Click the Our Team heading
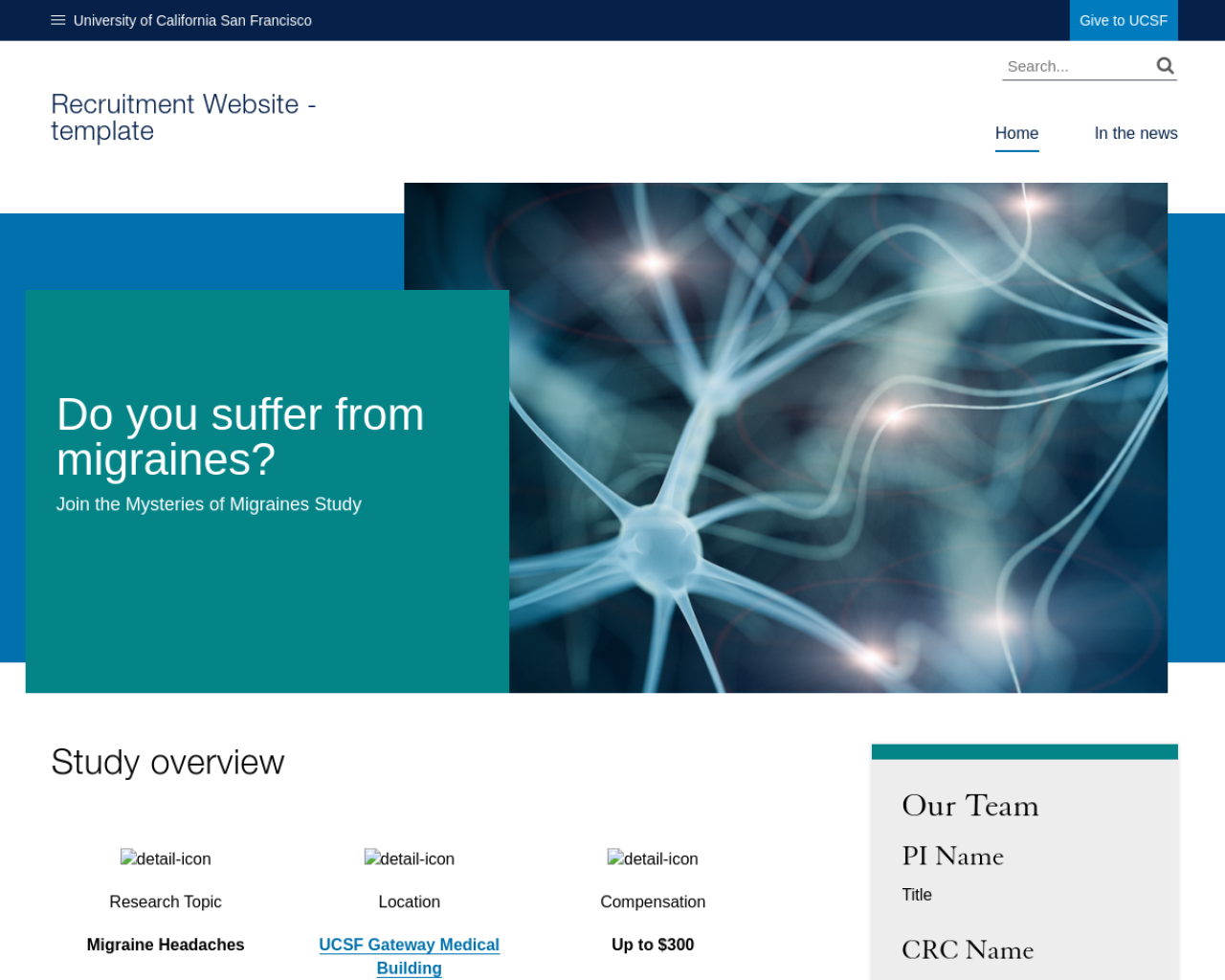Viewport: 1225px width, 980px height. pyautogui.click(x=970, y=806)
